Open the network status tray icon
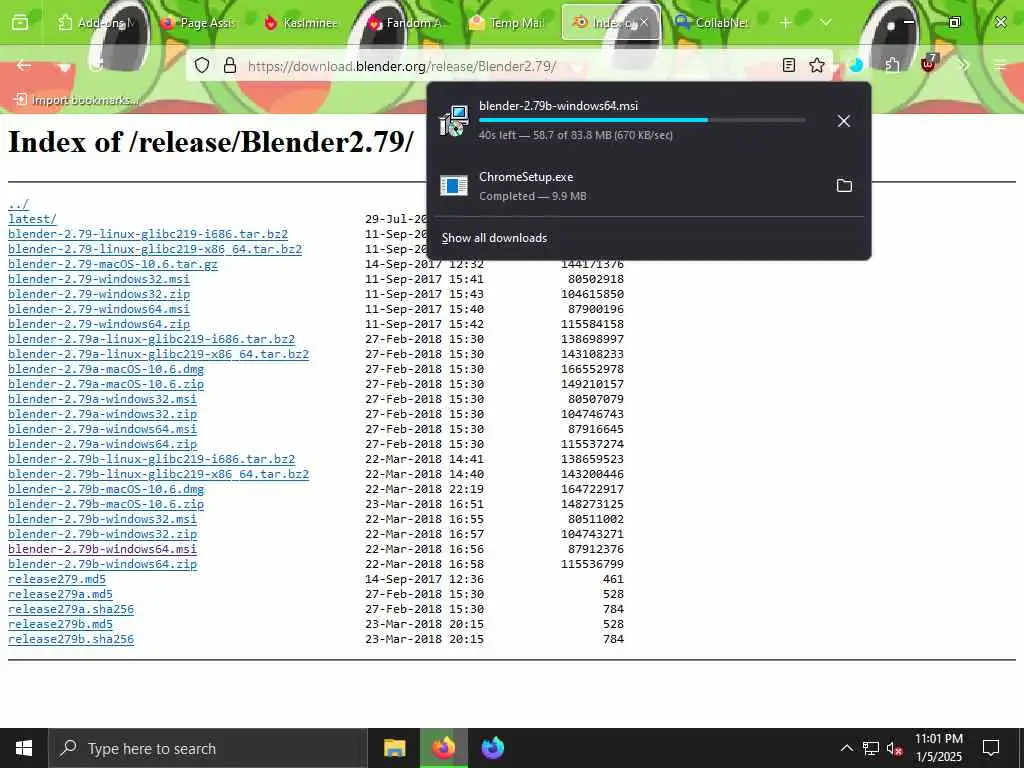The image size is (1024, 768). click(x=871, y=748)
